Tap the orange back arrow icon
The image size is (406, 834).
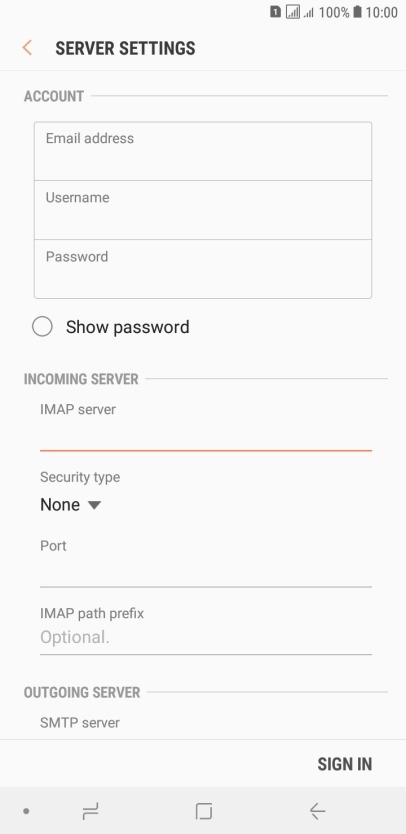pos(27,48)
